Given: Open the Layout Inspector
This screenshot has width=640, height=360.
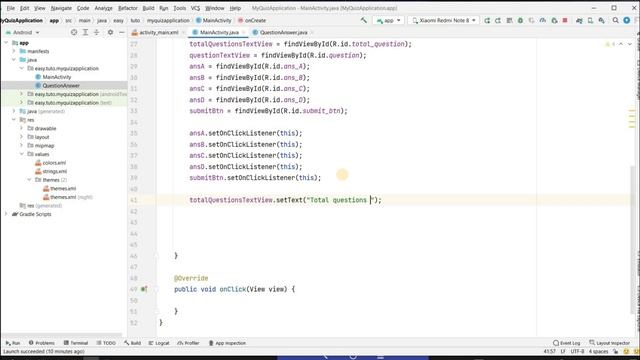Looking at the screenshot, I should 610,343.
